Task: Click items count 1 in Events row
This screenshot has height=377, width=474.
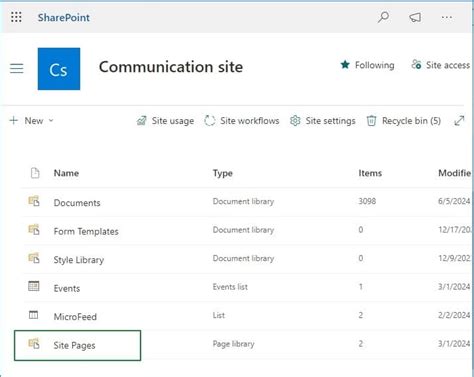Action: (x=361, y=287)
